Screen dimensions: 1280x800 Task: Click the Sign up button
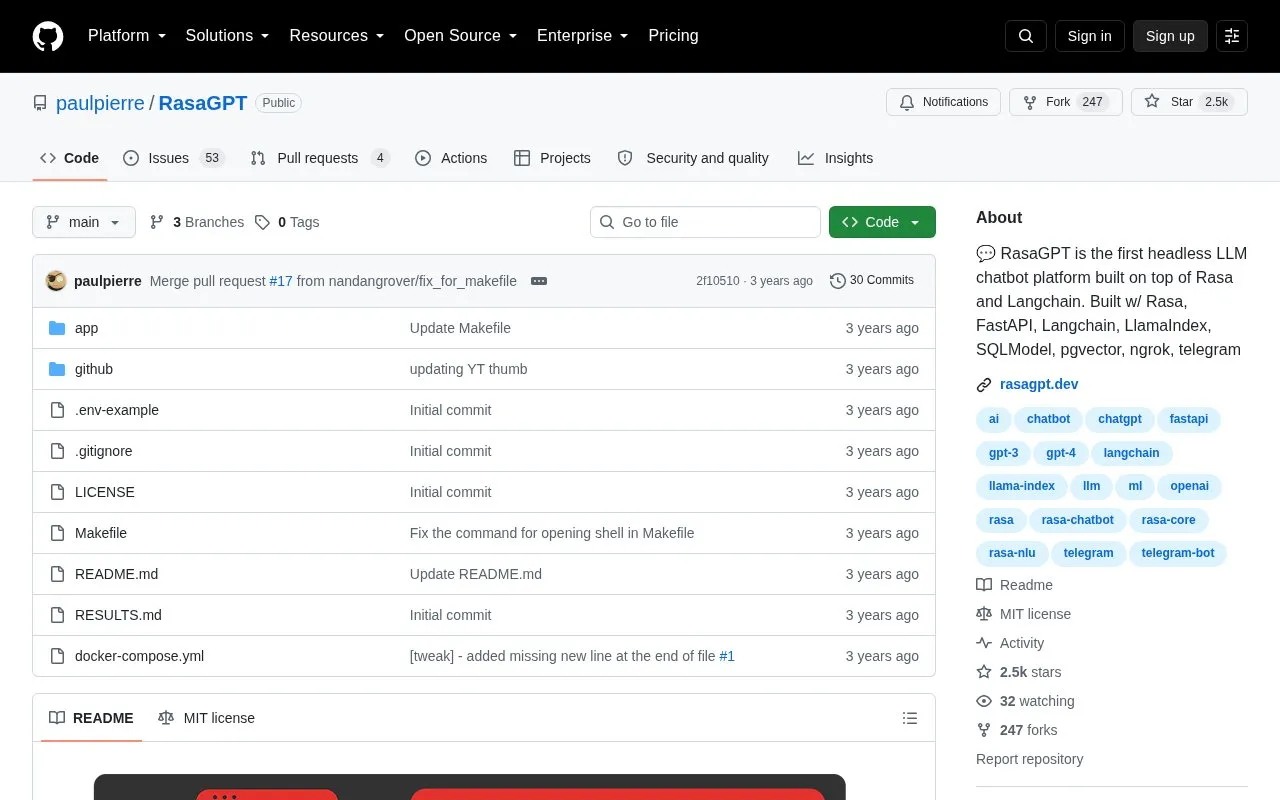[1170, 36]
